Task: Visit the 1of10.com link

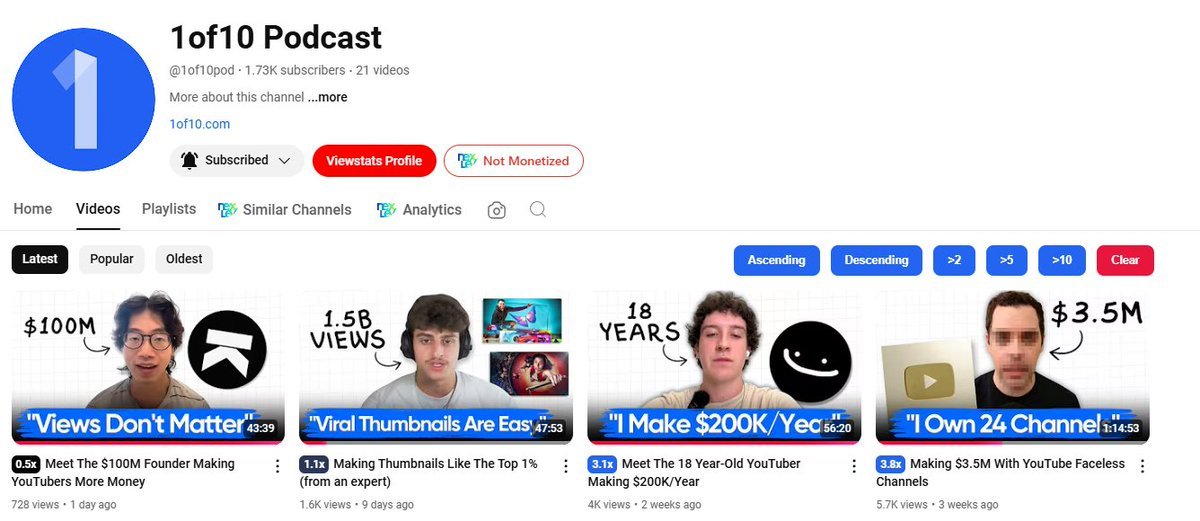Action: [200, 124]
